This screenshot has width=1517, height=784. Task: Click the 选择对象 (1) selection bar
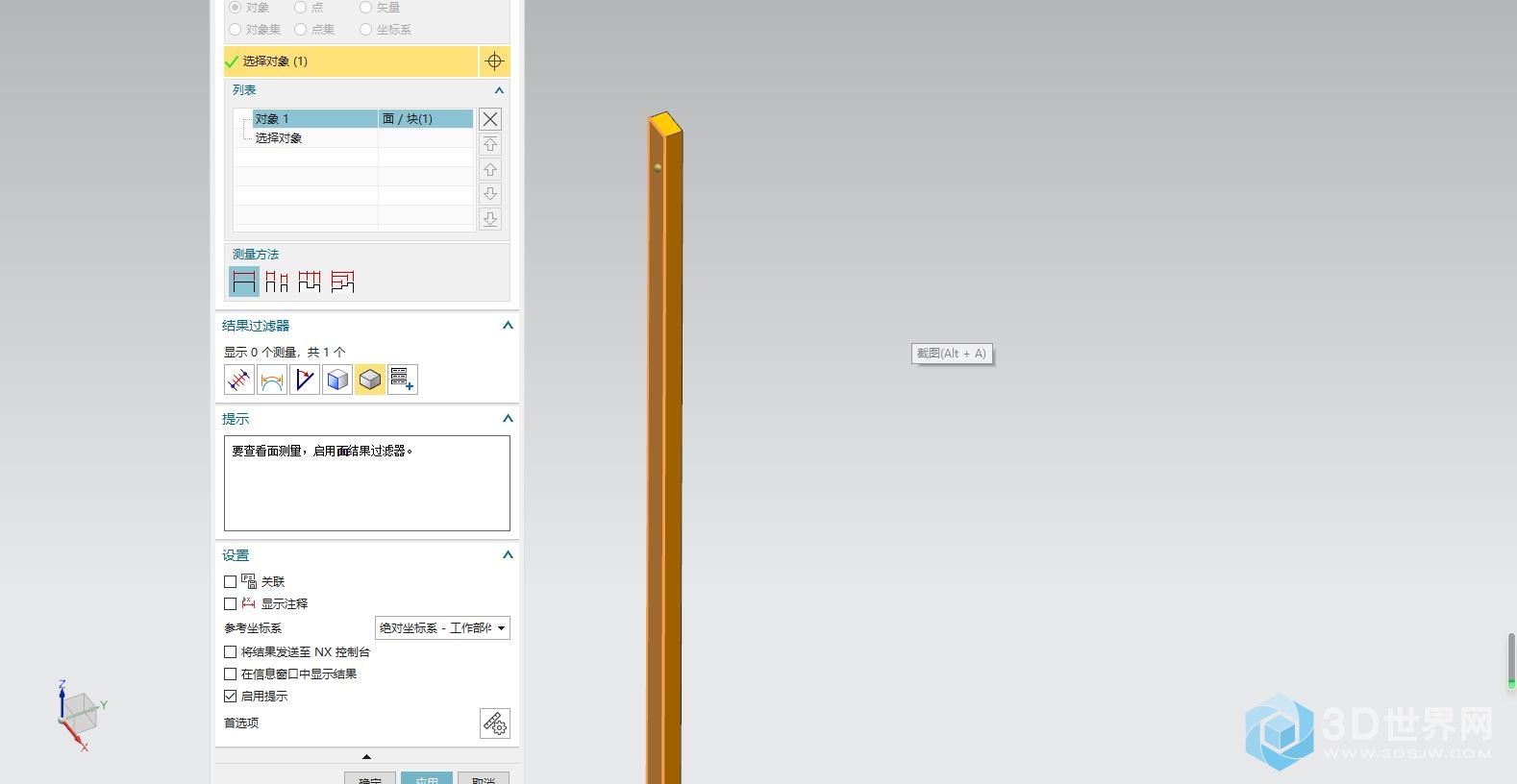coord(350,61)
